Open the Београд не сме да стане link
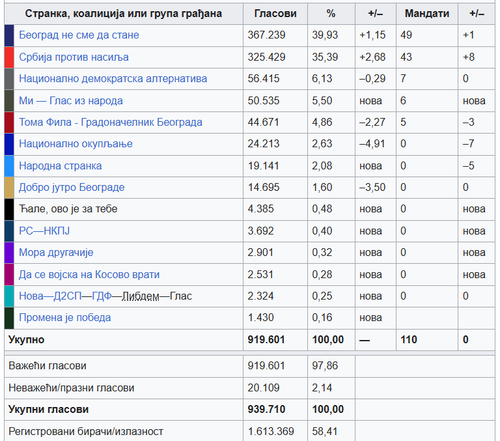 point(79,35)
